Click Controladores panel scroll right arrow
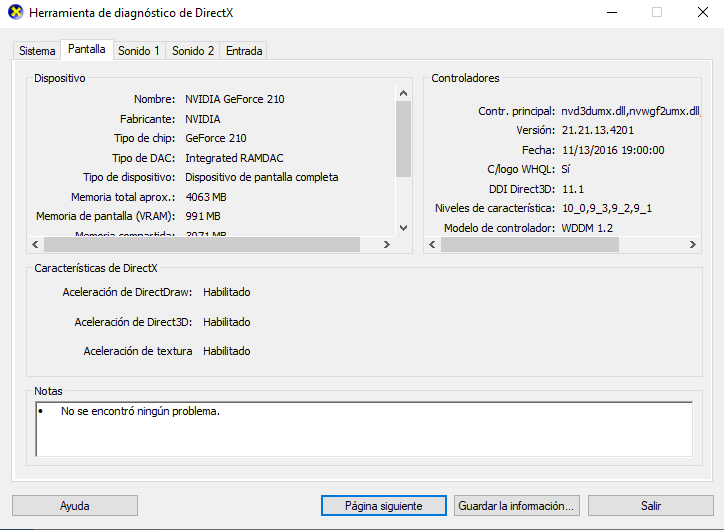724x530 pixels. [x=693, y=245]
